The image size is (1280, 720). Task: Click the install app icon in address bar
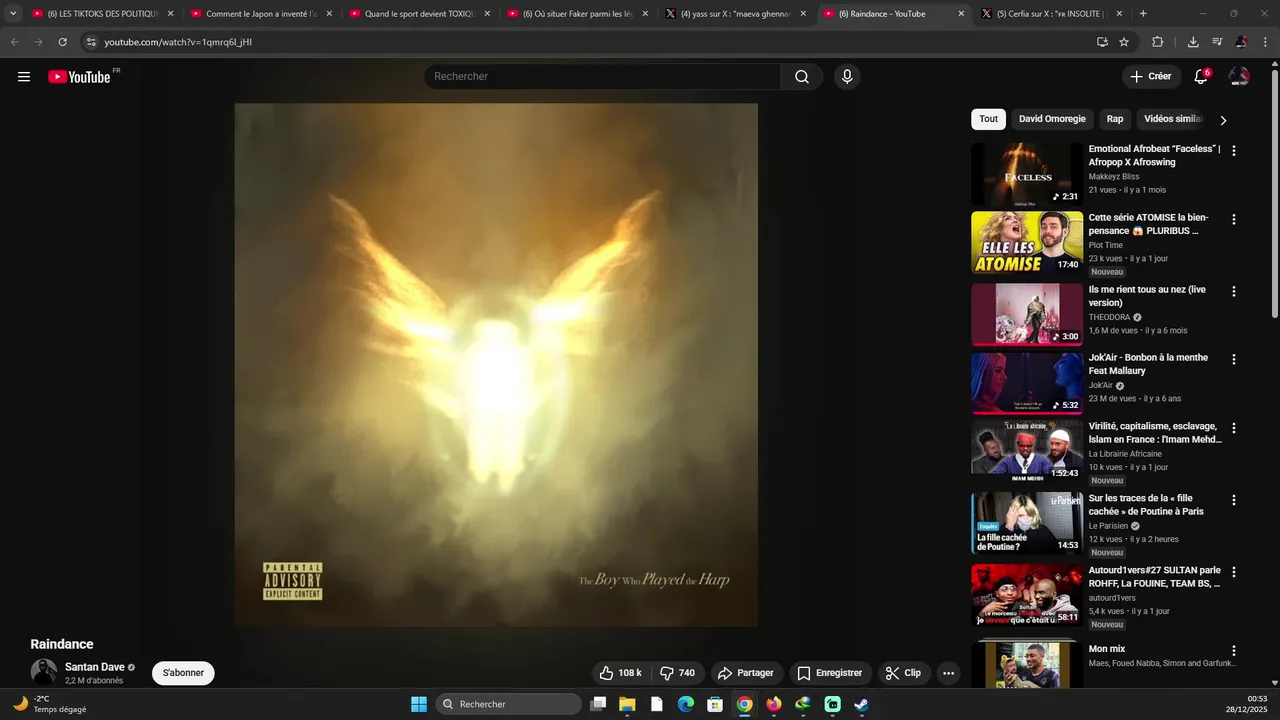(x=1102, y=42)
